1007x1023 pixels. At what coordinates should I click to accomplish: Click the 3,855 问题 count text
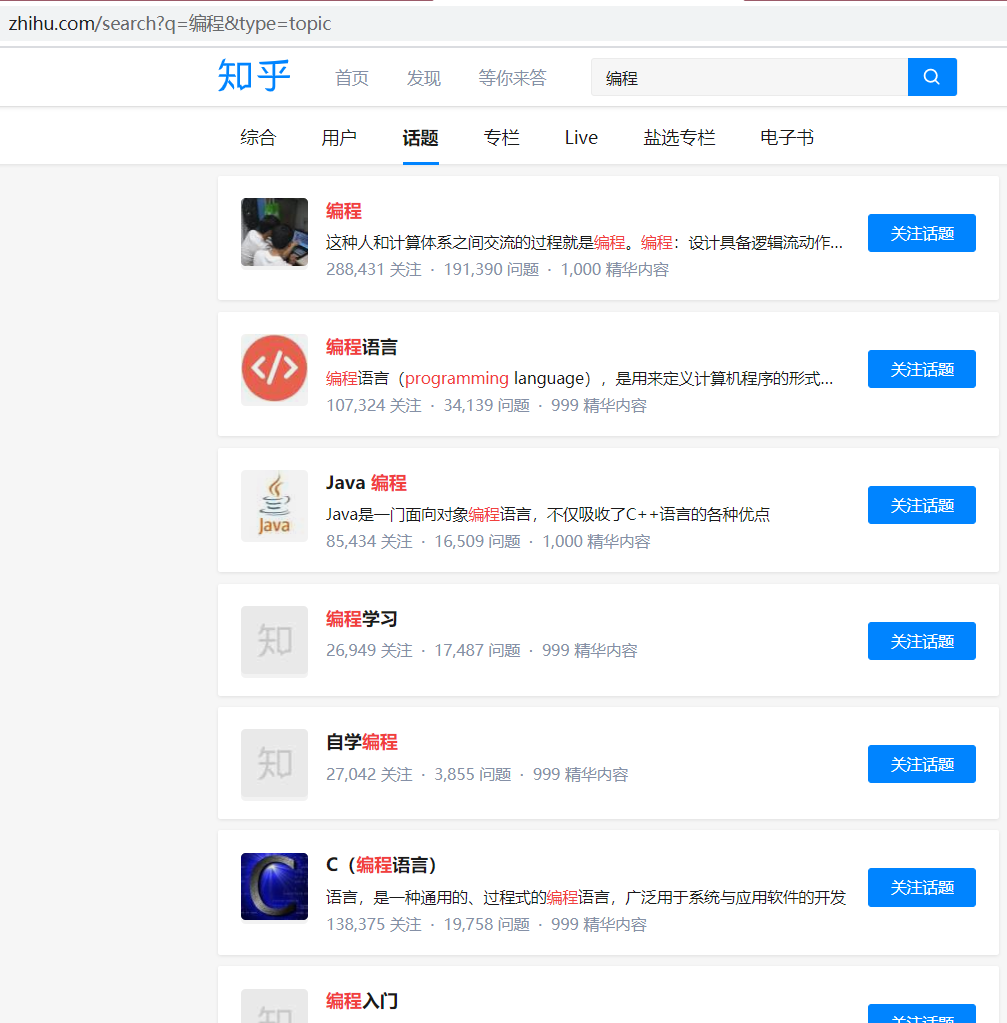click(473, 774)
